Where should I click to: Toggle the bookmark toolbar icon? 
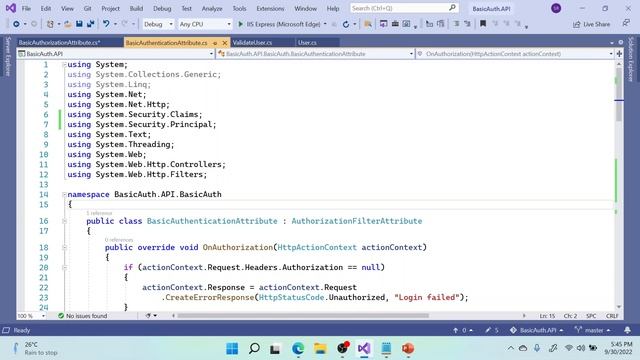click(483, 24)
